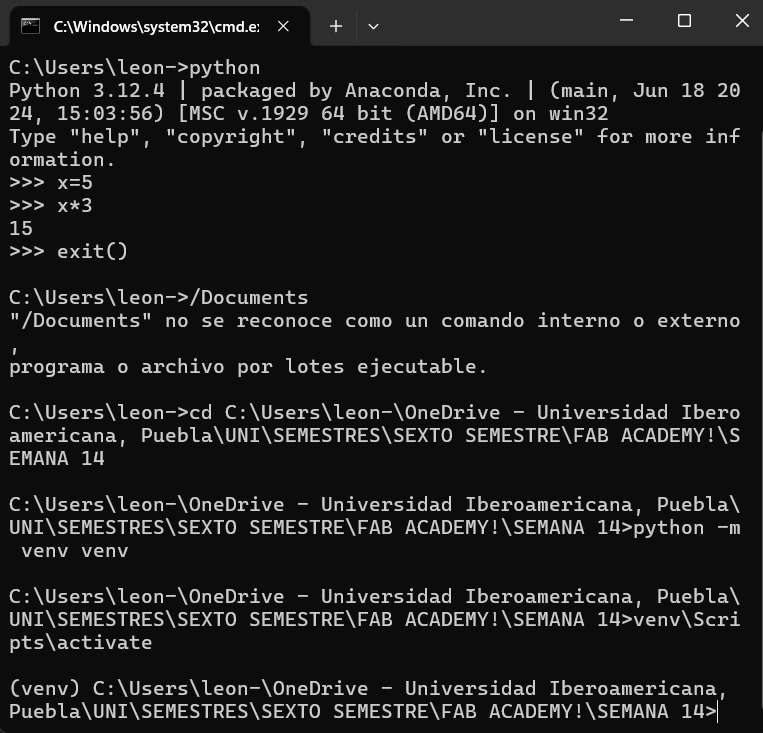Click the output value 15
The width and height of the screenshot is (763, 733).
pyautogui.click(x=21, y=228)
